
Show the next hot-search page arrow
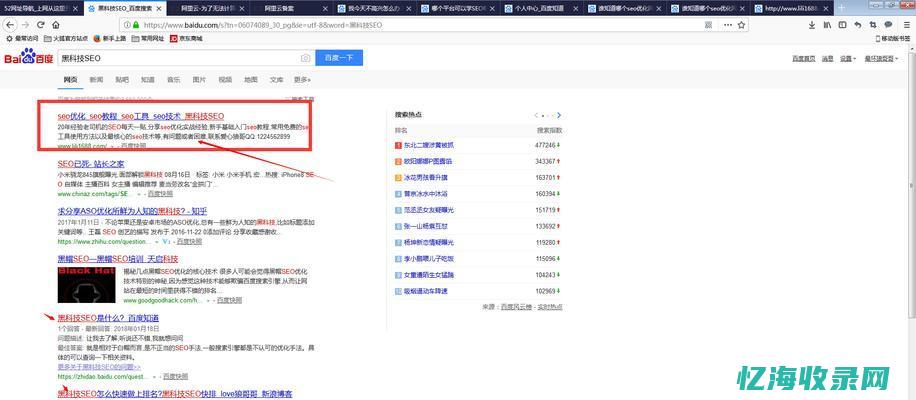coord(559,115)
